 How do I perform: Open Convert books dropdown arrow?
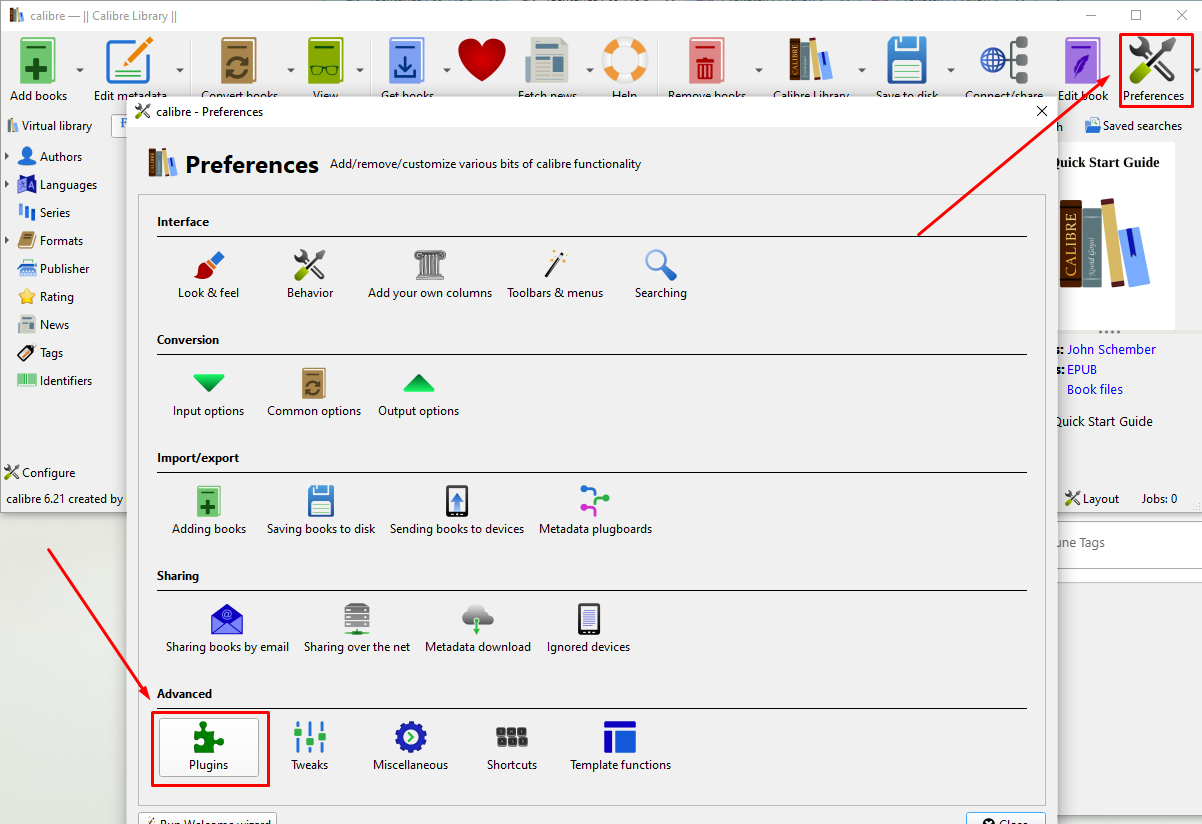coord(291,70)
